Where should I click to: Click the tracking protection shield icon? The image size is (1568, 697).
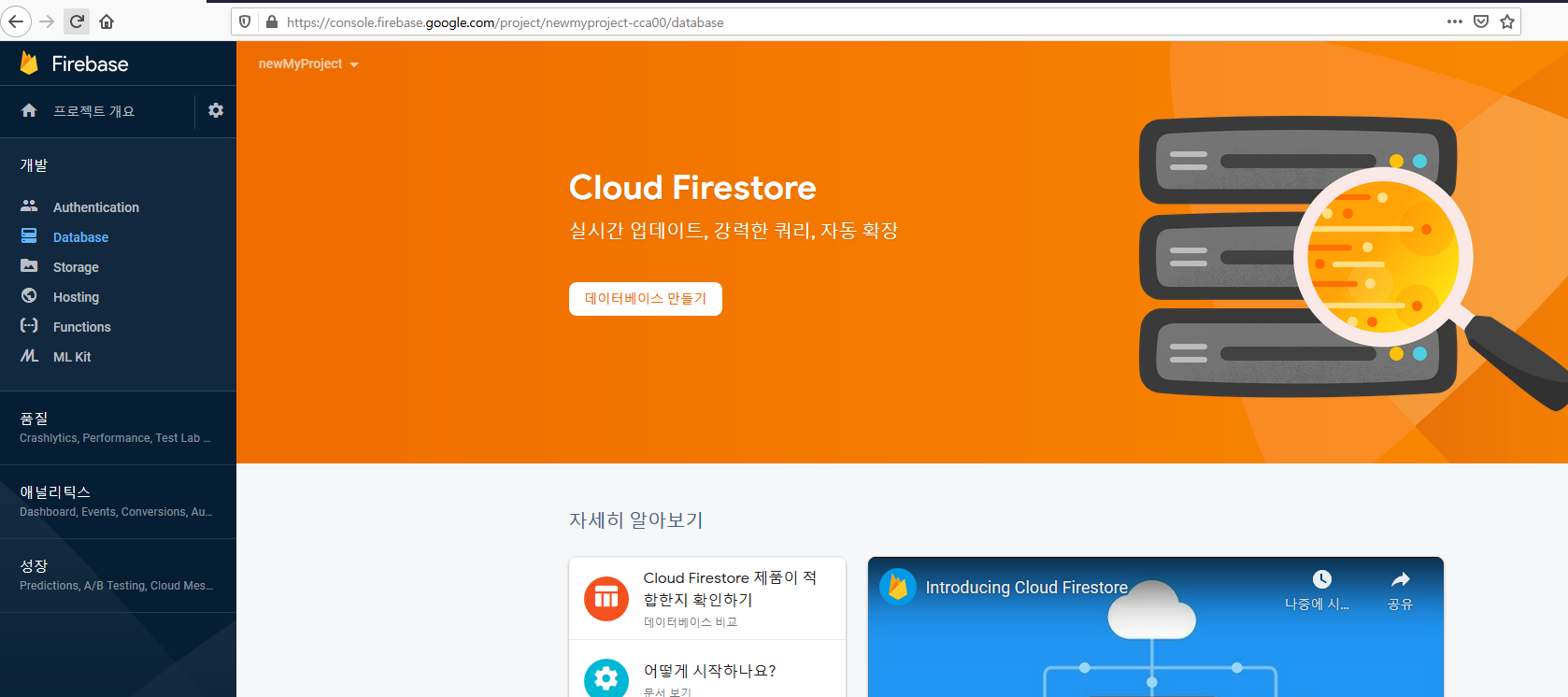[x=245, y=21]
